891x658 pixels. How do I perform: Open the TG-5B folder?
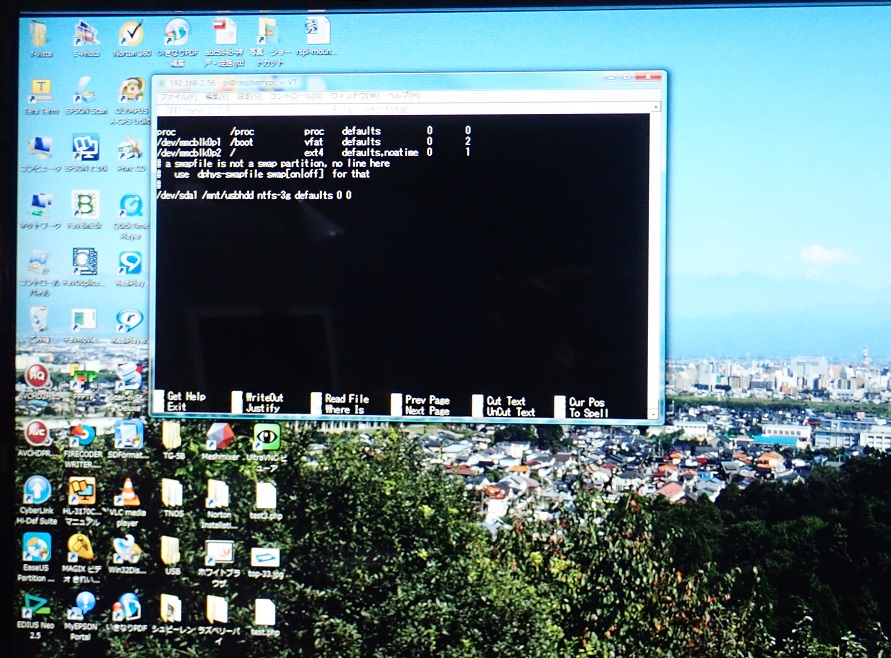coord(173,440)
